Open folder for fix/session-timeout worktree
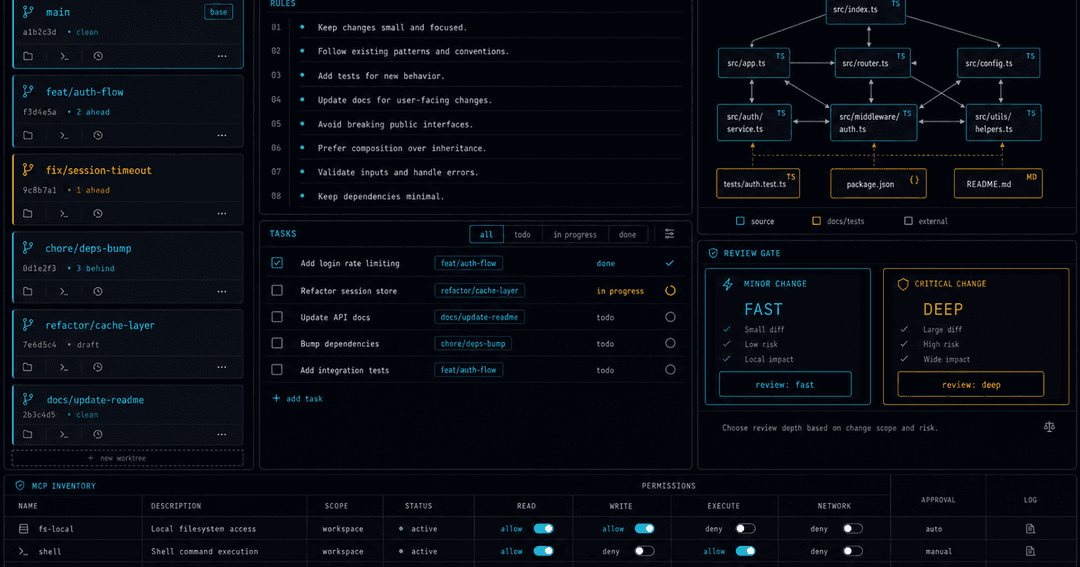The width and height of the screenshot is (1080, 567). (28, 214)
